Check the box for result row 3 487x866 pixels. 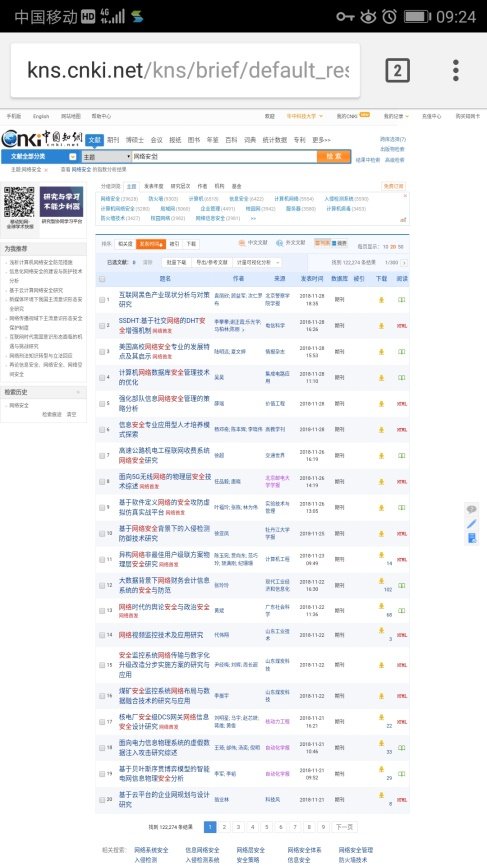pos(102,352)
